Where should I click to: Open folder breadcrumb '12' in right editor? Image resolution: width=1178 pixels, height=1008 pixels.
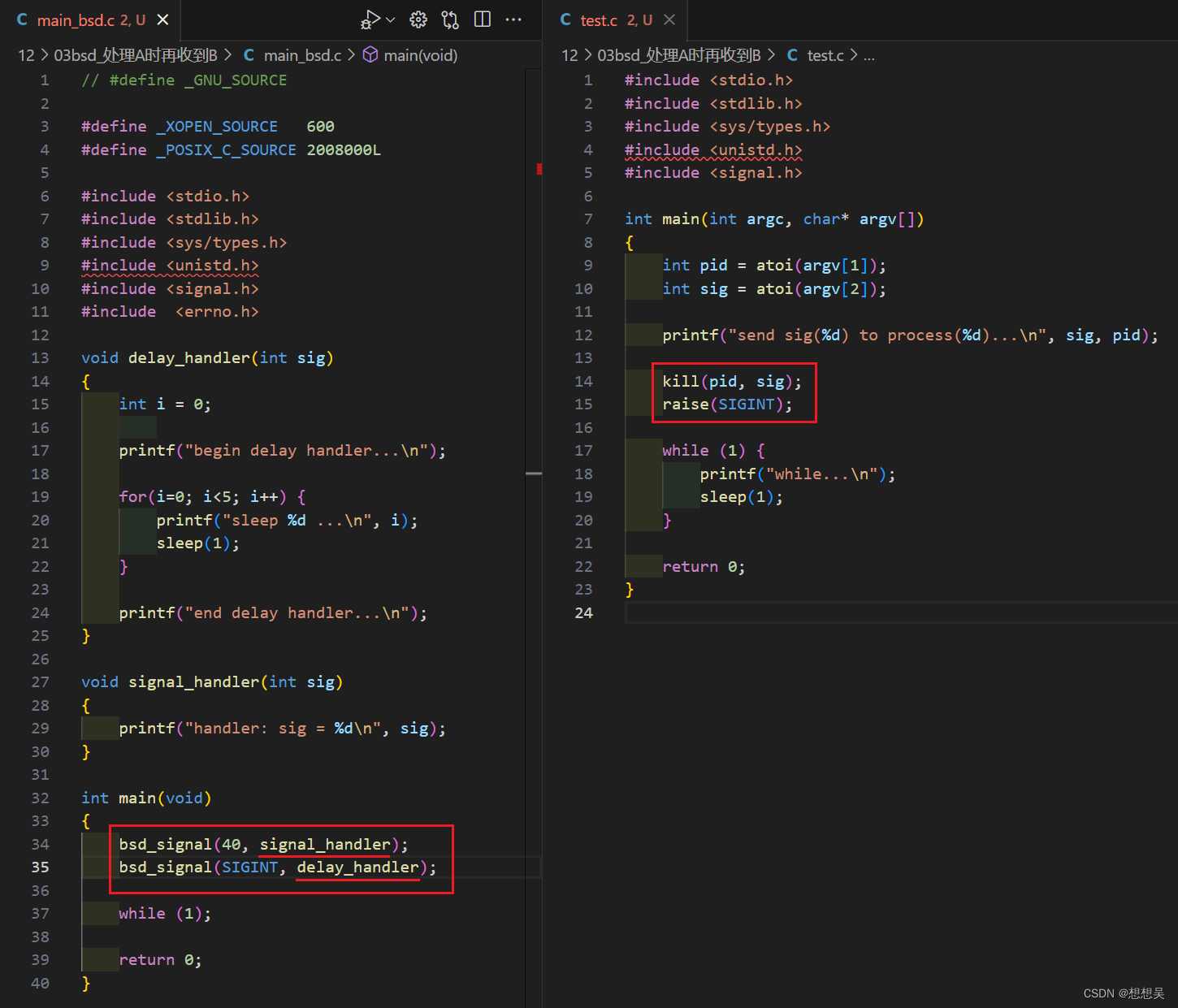point(570,55)
